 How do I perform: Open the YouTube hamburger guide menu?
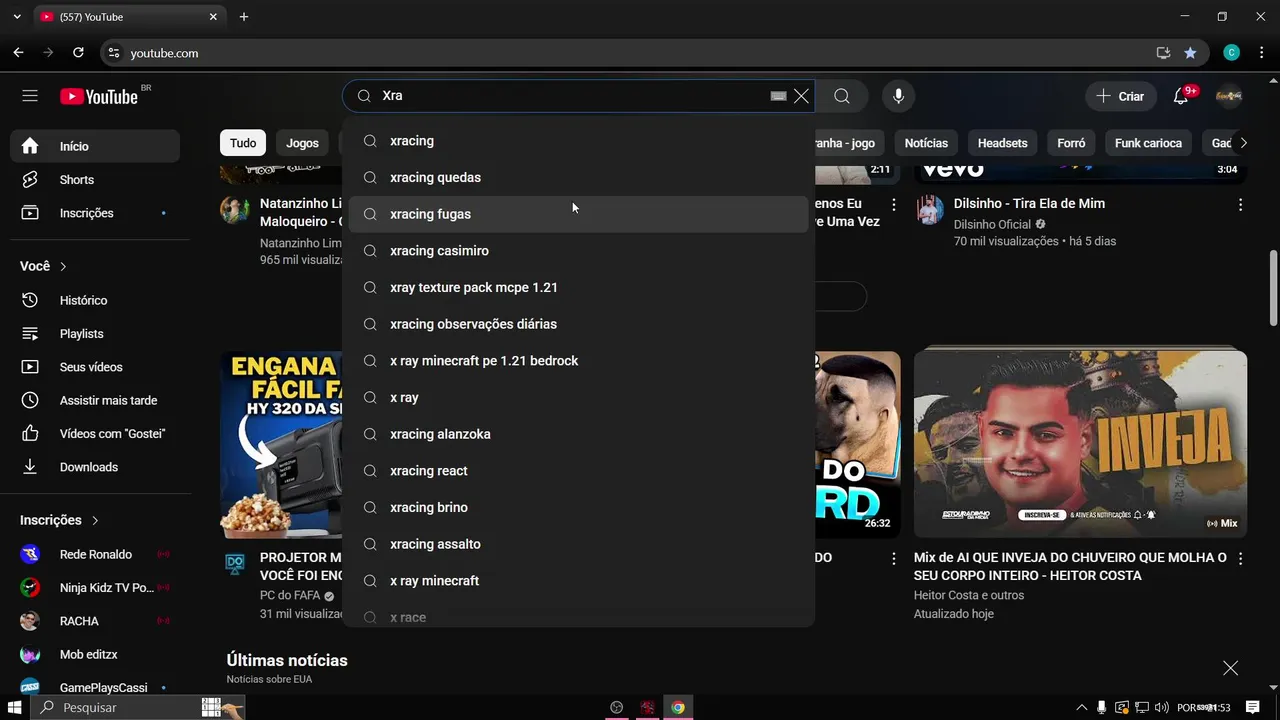tap(30, 96)
